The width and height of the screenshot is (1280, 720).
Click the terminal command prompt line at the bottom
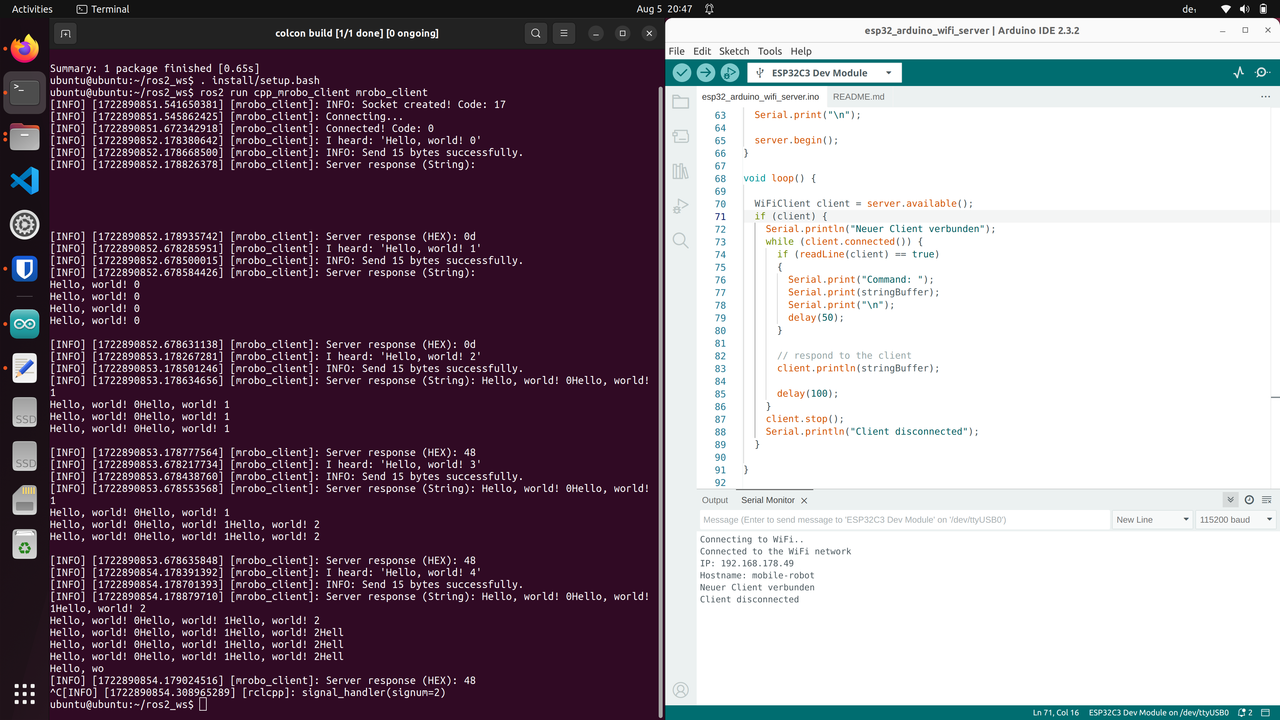(x=128, y=705)
